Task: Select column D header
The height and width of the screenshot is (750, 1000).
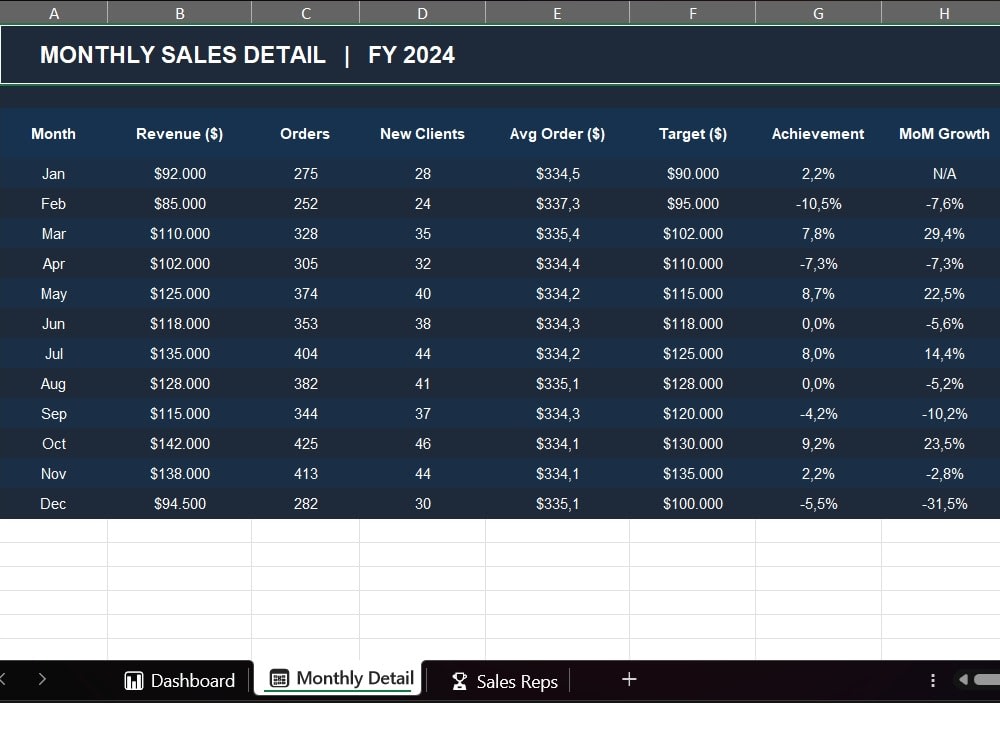Action: [422, 13]
